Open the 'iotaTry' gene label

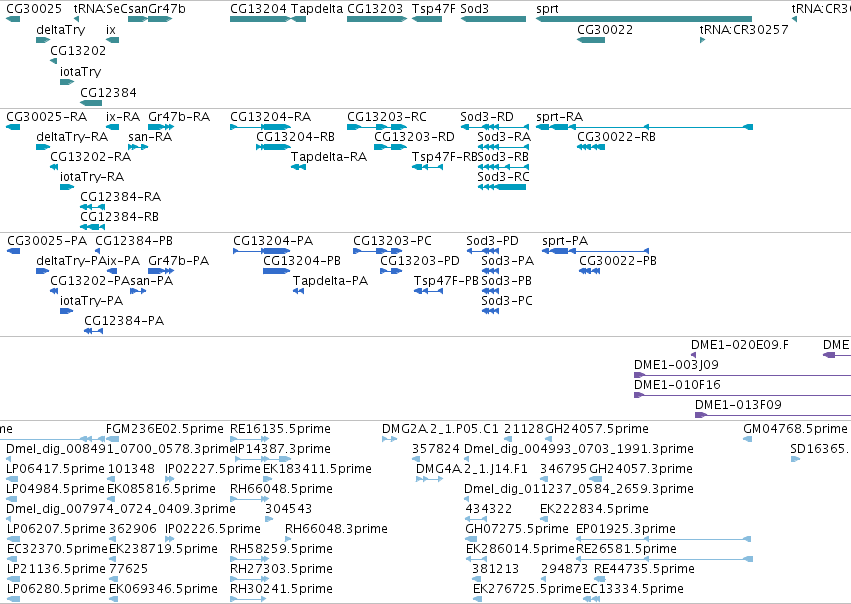coord(80,72)
